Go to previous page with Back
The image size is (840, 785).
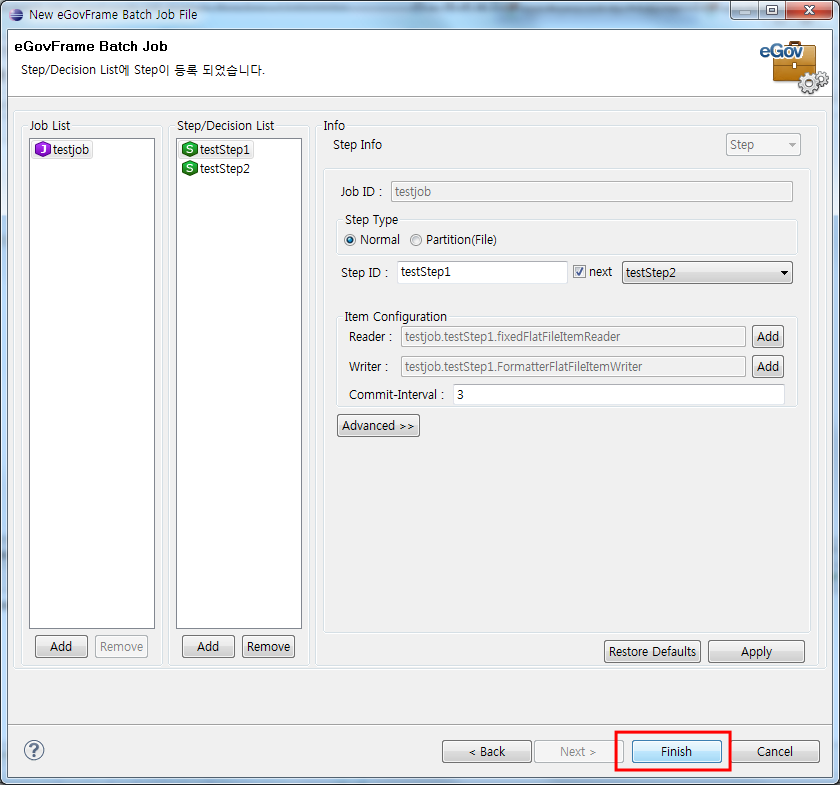coord(487,752)
